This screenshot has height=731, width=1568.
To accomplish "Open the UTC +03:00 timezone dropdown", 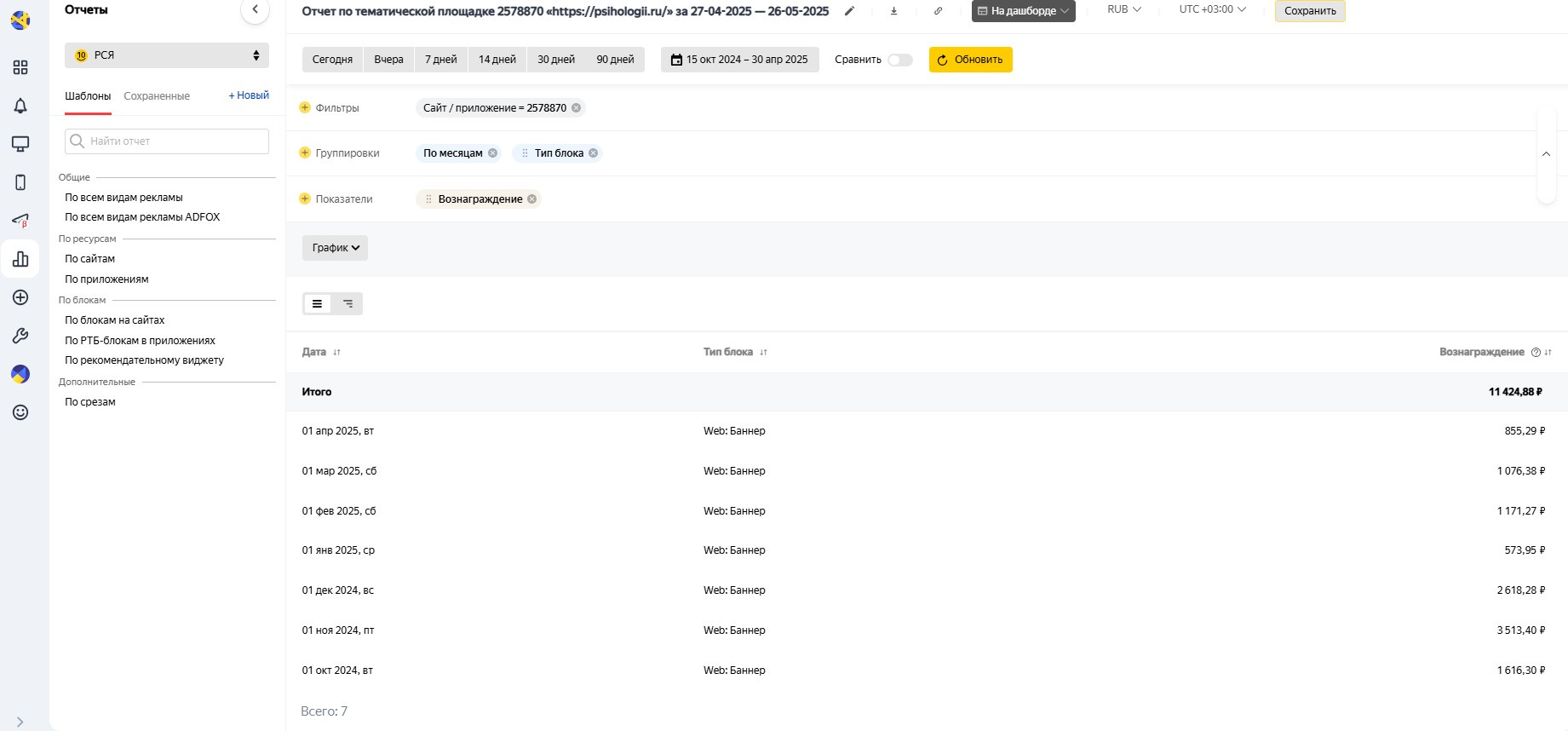I will (x=1213, y=9).
